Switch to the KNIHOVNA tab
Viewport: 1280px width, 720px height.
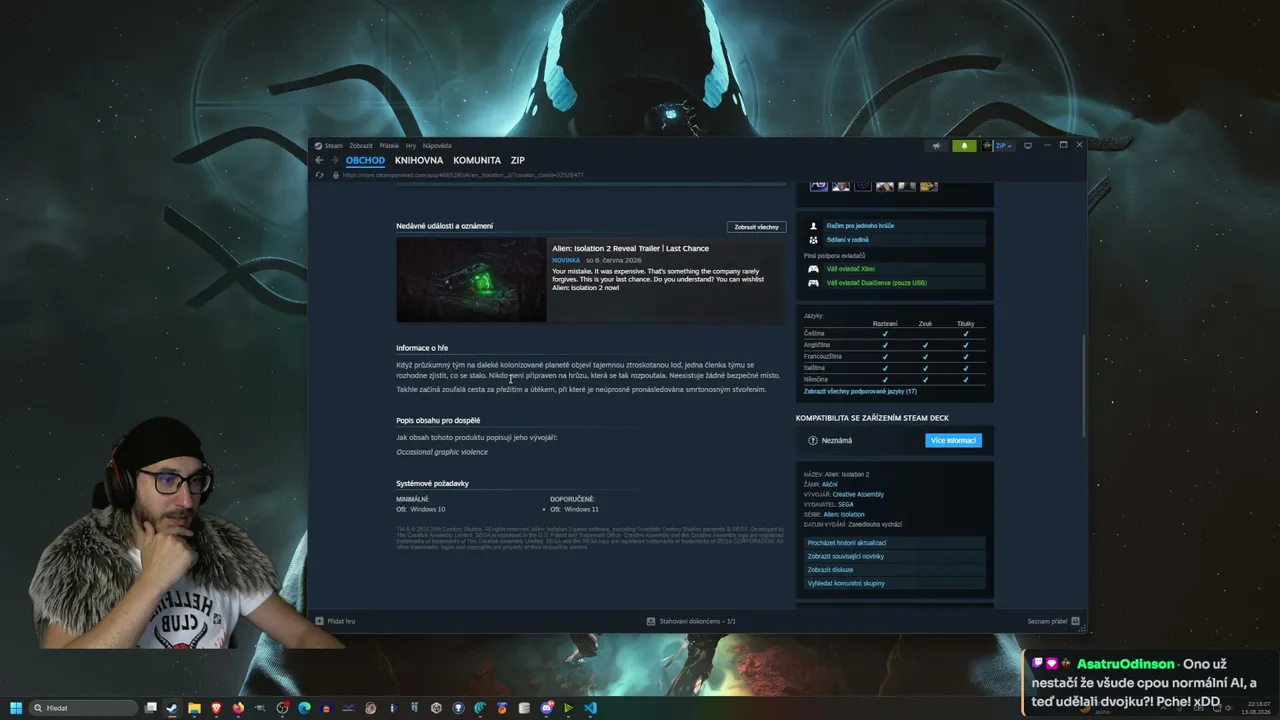click(x=419, y=160)
